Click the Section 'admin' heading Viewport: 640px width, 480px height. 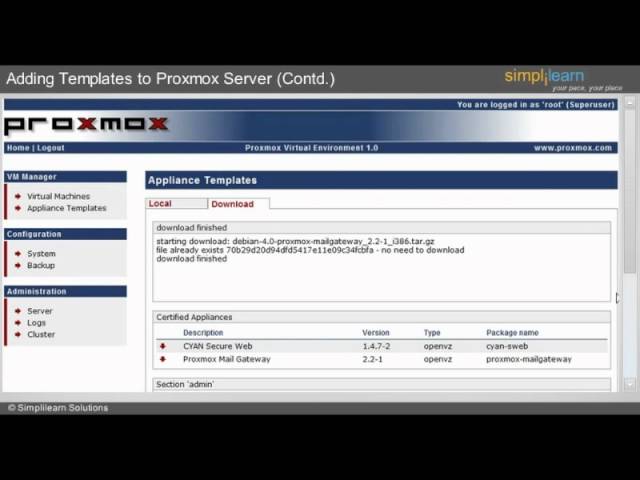(382, 384)
